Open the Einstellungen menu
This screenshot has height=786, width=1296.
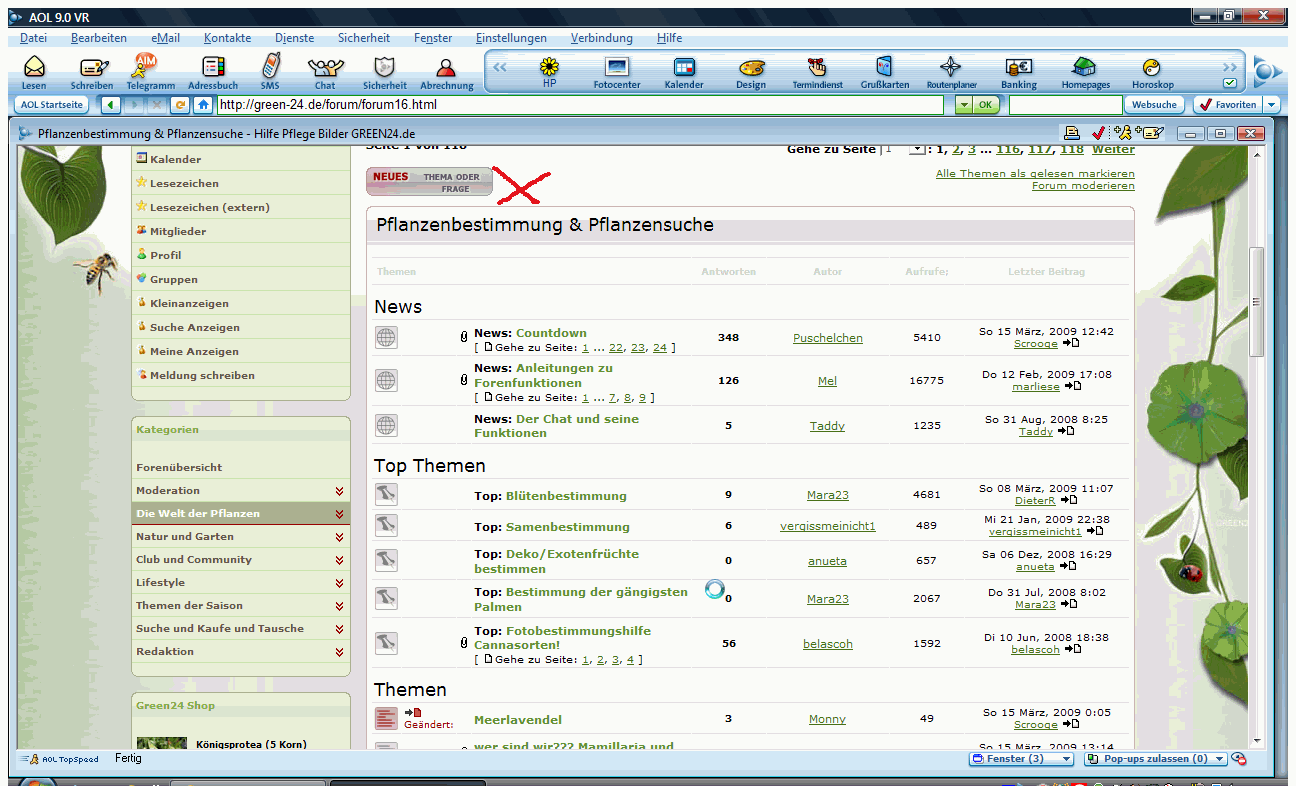click(511, 38)
